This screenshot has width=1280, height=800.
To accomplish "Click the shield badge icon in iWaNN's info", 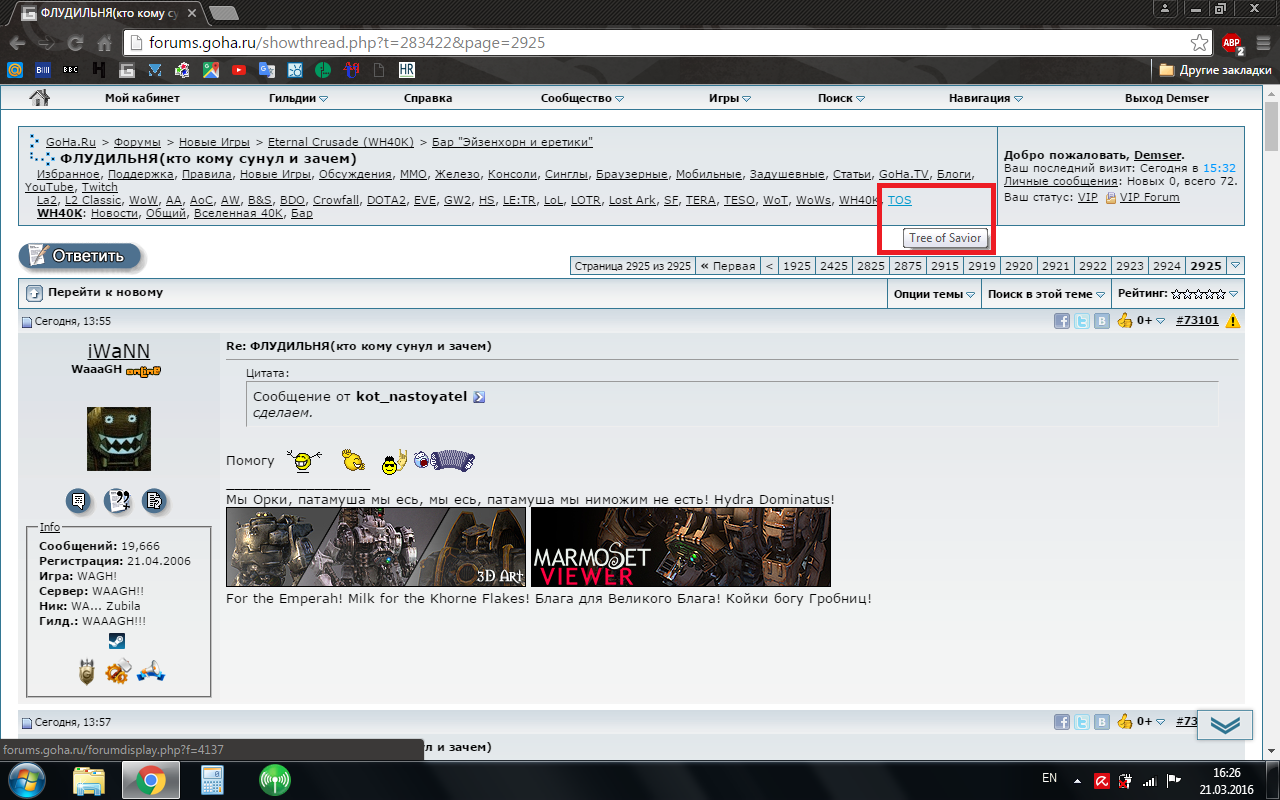I will pyautogui.click(x=87, y=672).
